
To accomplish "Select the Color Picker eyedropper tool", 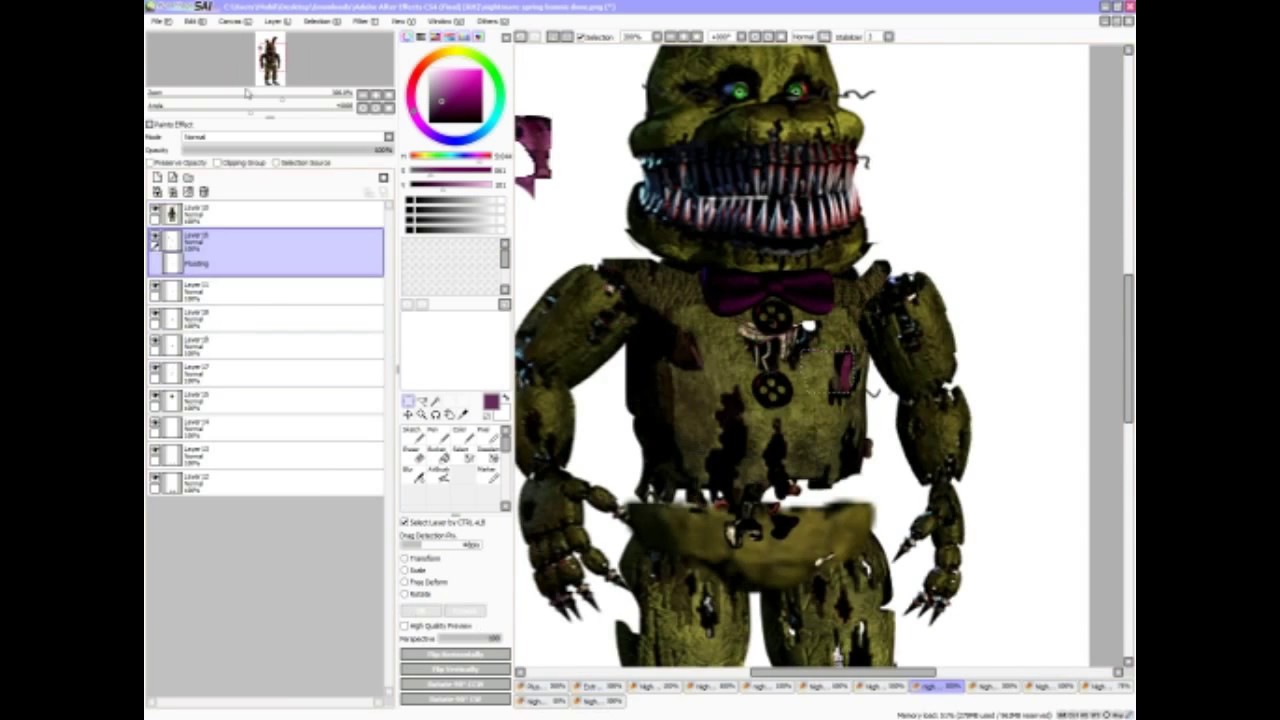I will pyautogui.click(x=463, y=414).
